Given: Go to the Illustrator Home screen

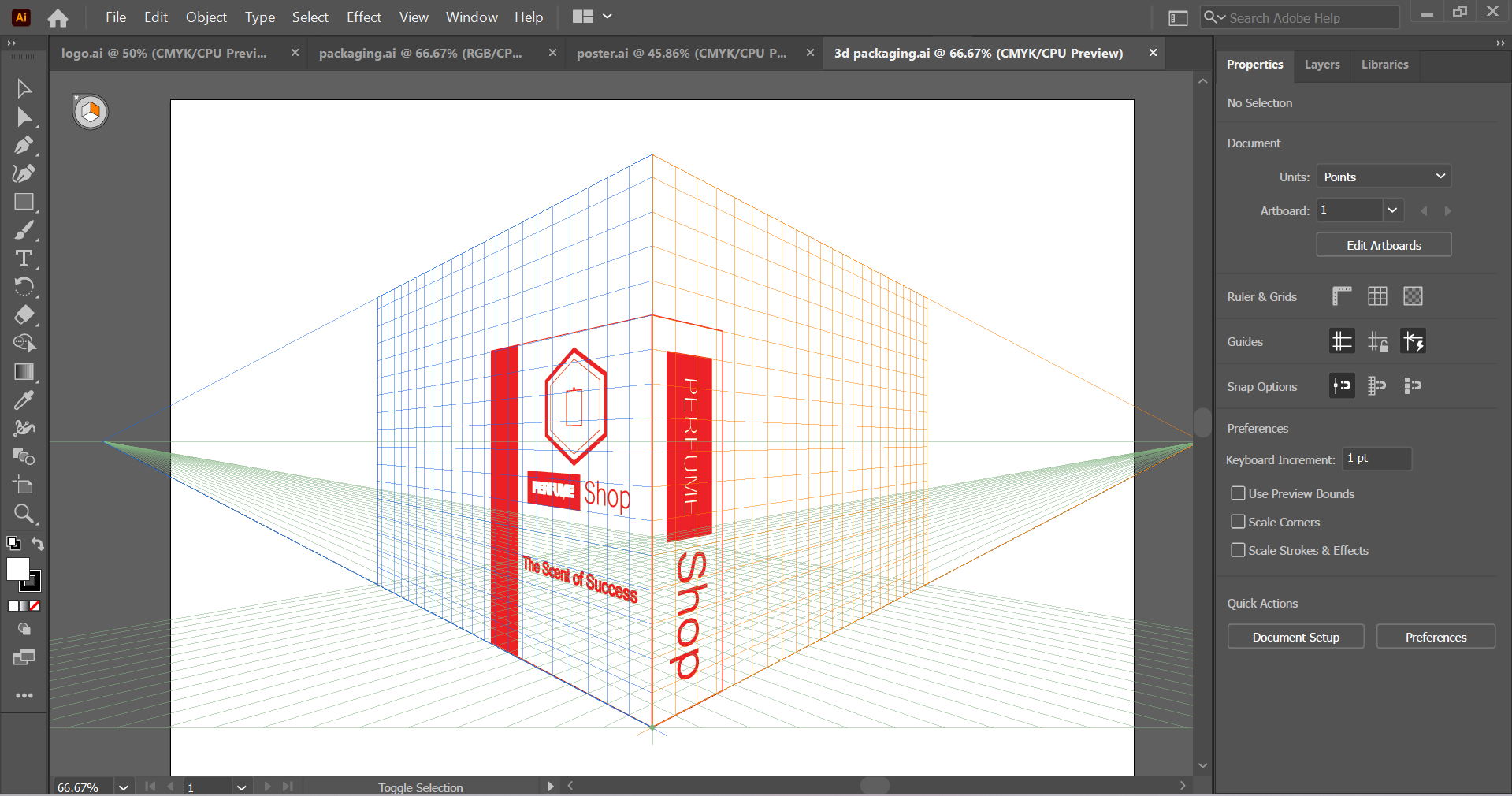Looking at the screenshot, I should coord(58,17).
